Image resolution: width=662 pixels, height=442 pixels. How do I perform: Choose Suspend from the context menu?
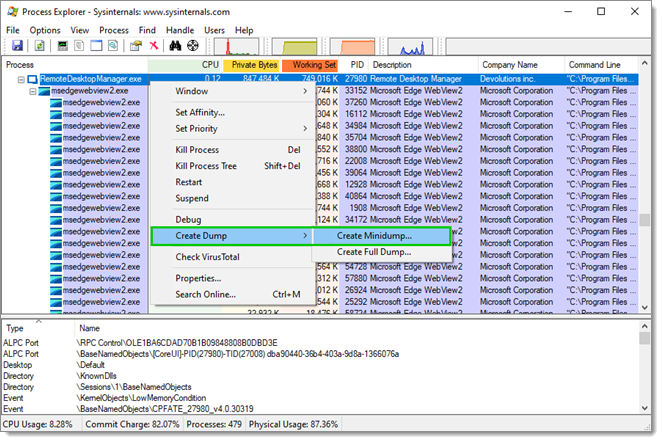pos(233,198)
